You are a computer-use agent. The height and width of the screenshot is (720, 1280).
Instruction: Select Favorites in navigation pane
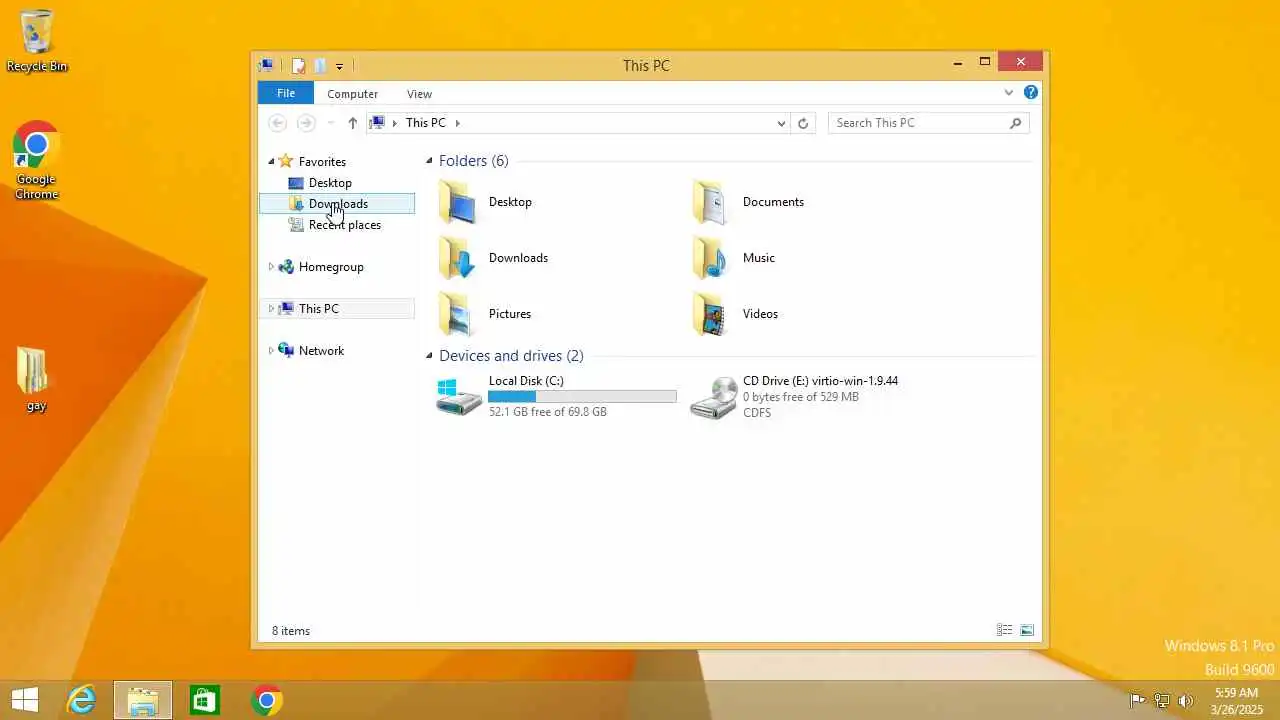322,162
